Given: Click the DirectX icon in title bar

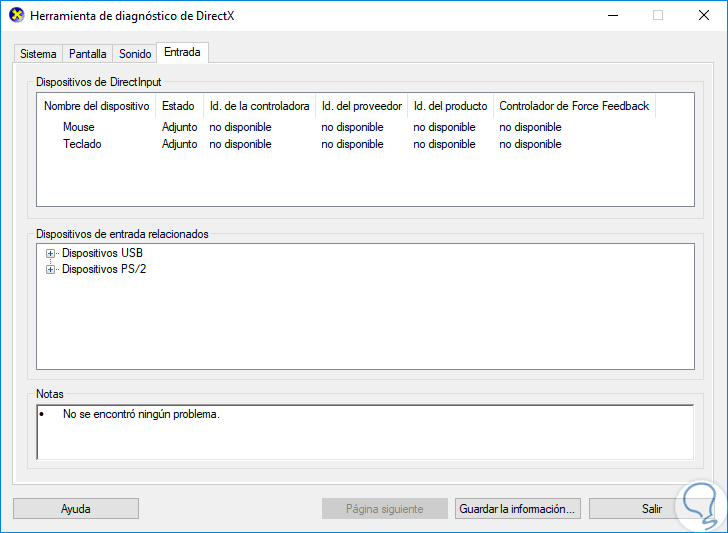Looking at the screenshot, I should [16, 15].
